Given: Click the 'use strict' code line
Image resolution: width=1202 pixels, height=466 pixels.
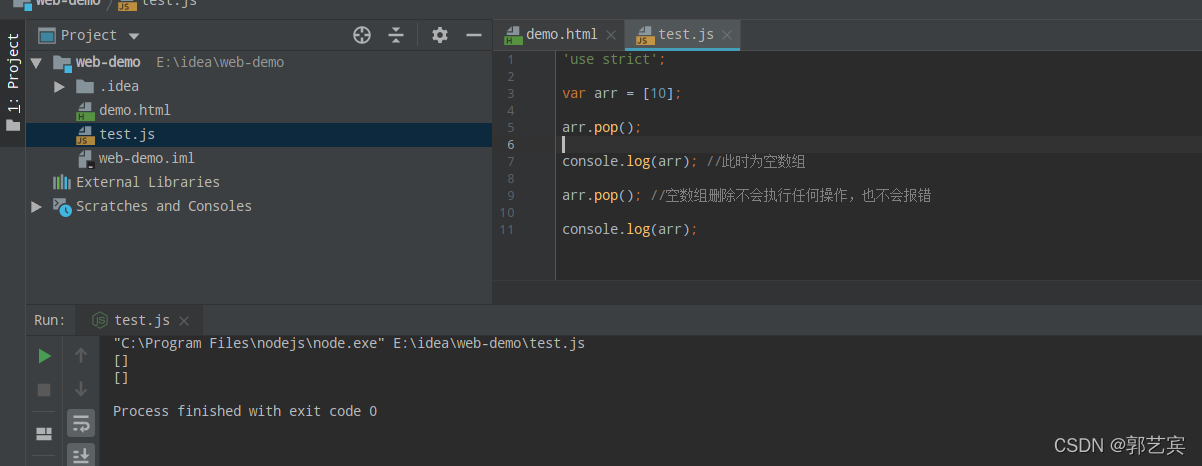Looking at the screenshot, I should pos(613,59).
